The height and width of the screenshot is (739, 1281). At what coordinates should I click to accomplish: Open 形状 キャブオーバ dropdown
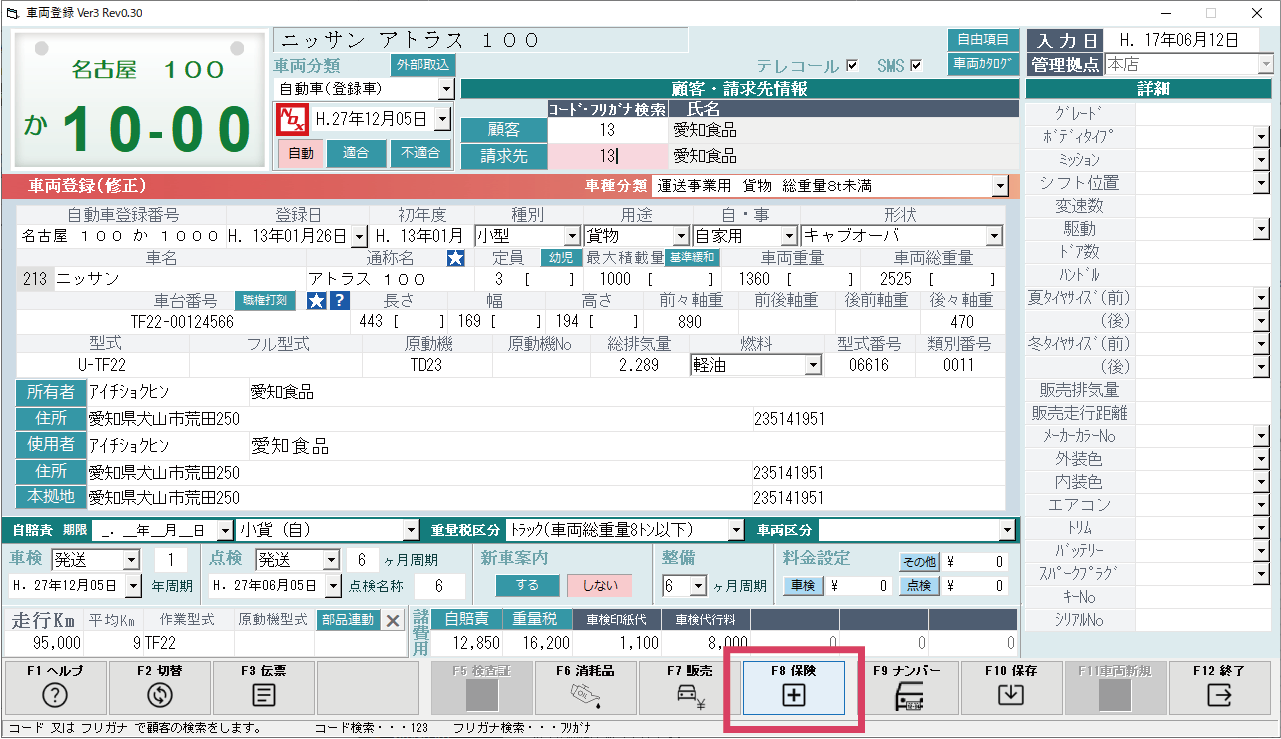click(x=994, y=236)
